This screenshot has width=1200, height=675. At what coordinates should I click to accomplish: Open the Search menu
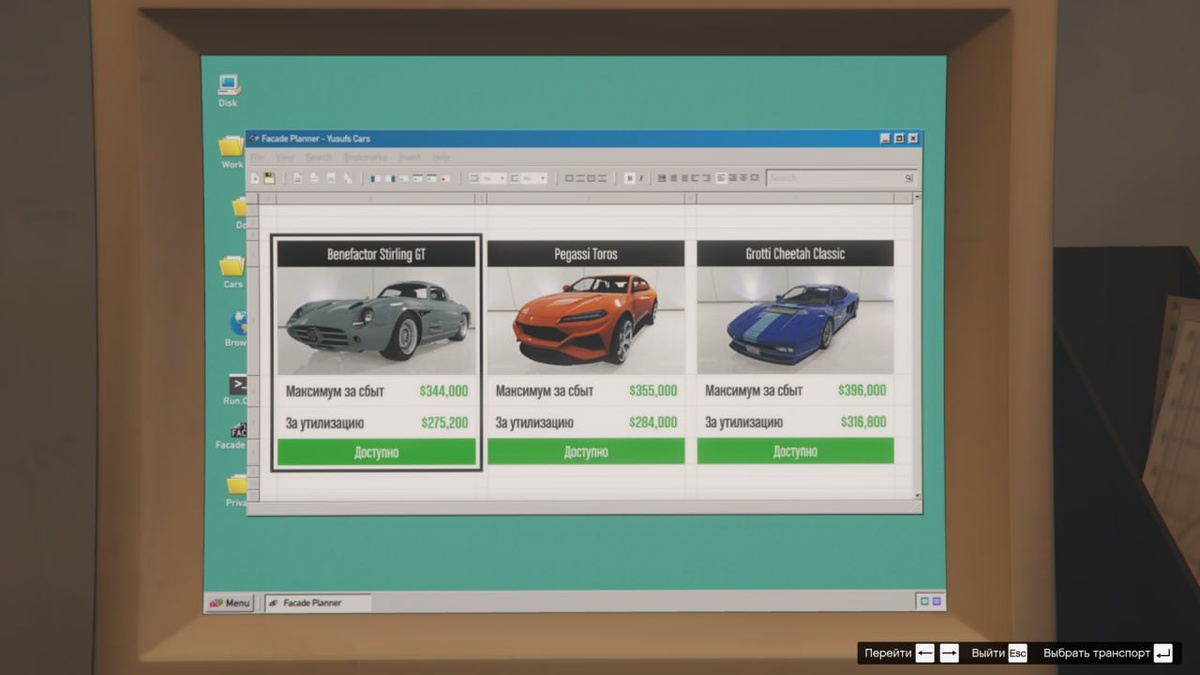pyautogui.click(x=319, y=158)
